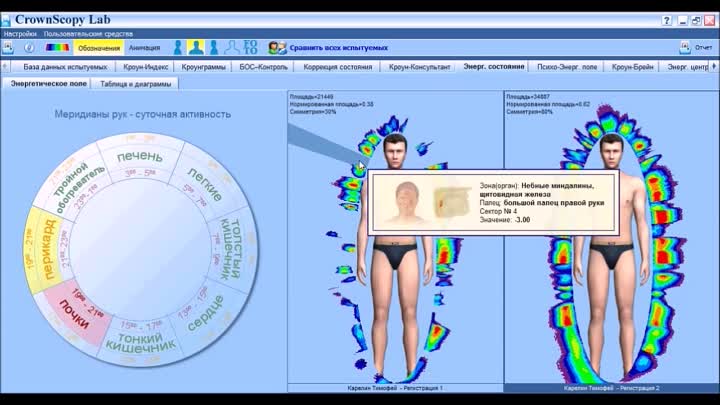Click the Отчет button
This screenshot has width=720, height=405.
point(703,47)
